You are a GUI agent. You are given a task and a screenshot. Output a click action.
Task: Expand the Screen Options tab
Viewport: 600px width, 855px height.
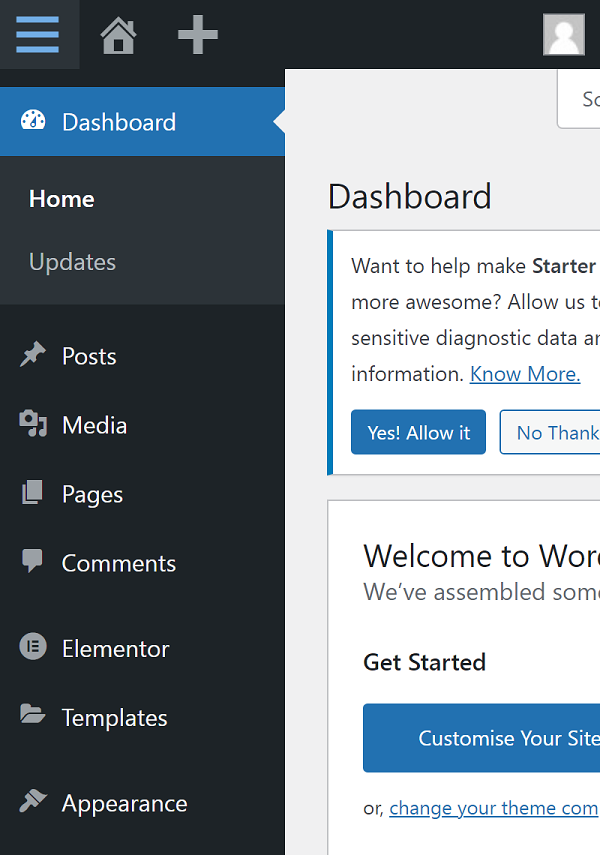[580, 99]
